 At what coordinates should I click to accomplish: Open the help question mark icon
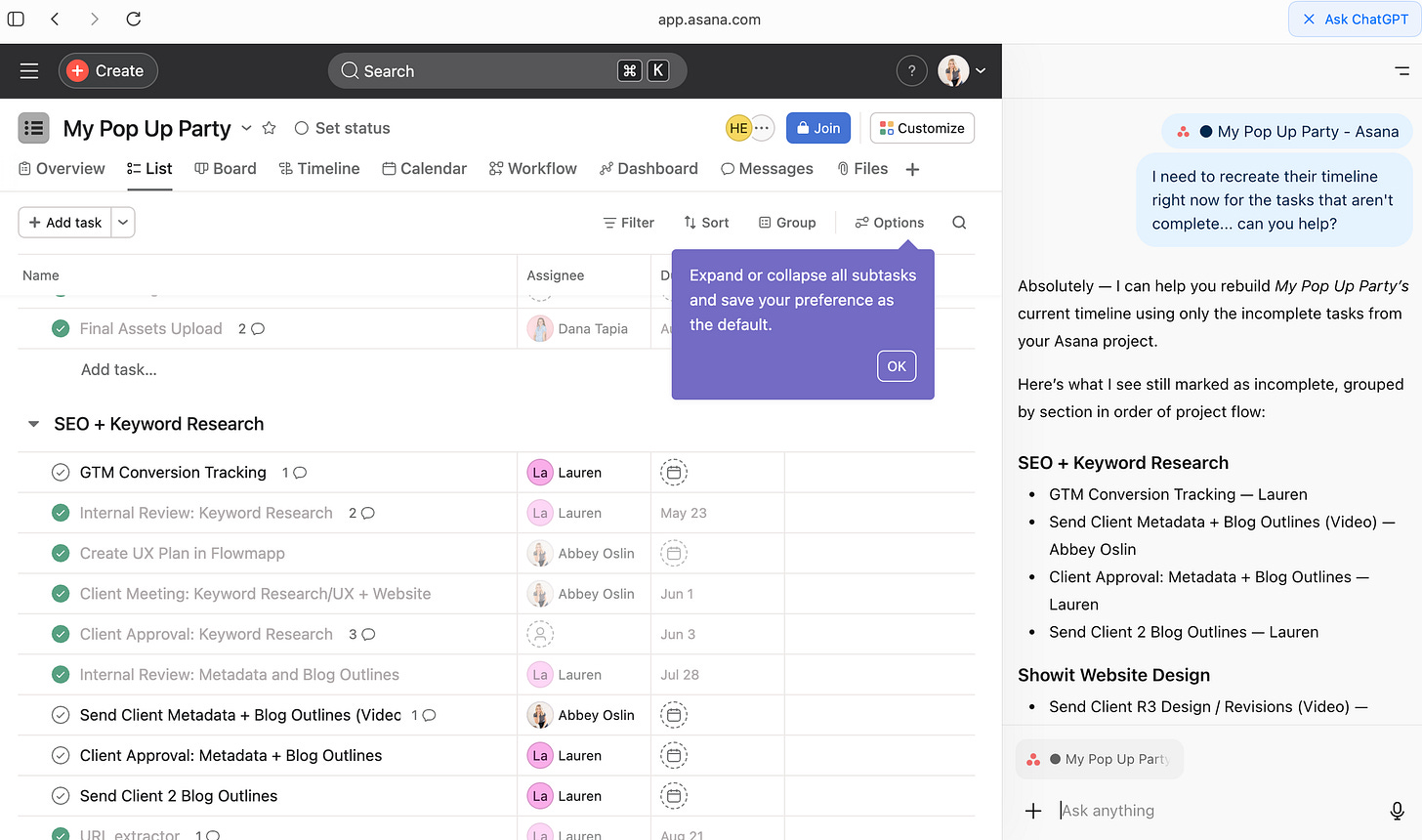pyautogui.click(x=911, y=70)
